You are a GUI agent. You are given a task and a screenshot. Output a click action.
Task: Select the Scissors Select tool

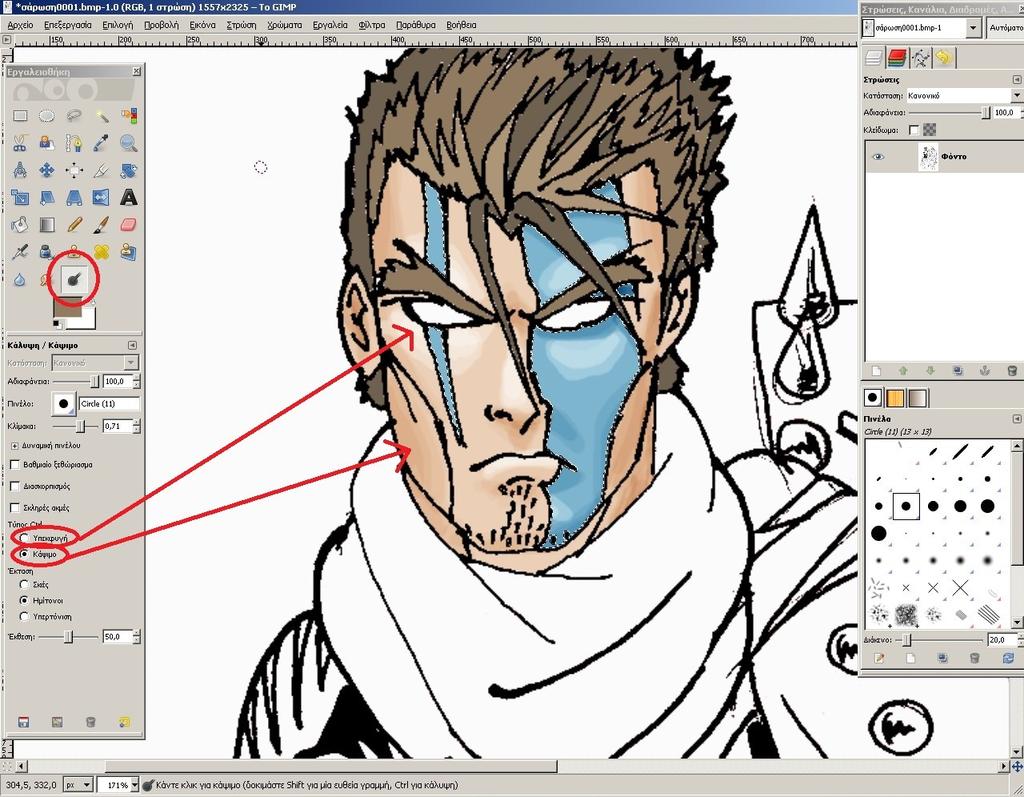20,143
